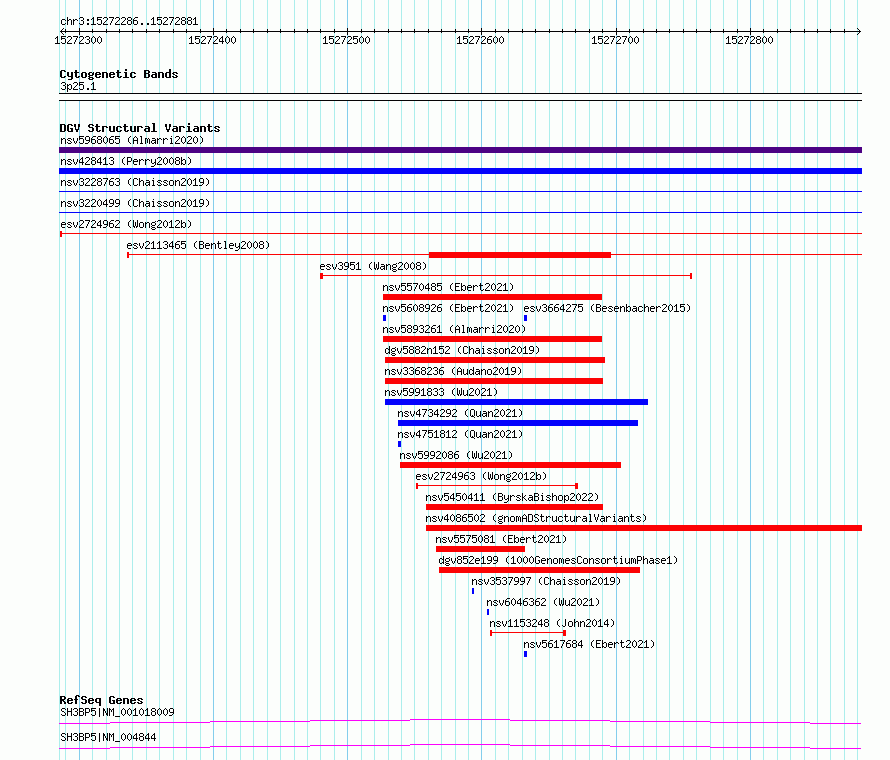890x760 pixels.
Task: Click nsv4086502 (gnomADStructuralVariants) label
Action: [x=536, y=518]
